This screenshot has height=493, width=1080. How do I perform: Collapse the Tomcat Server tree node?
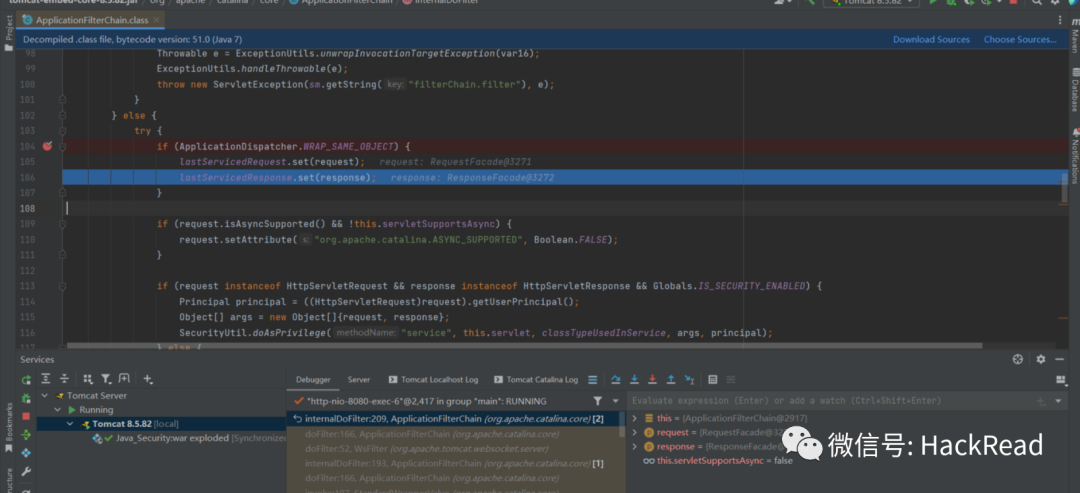coord(45,396)
